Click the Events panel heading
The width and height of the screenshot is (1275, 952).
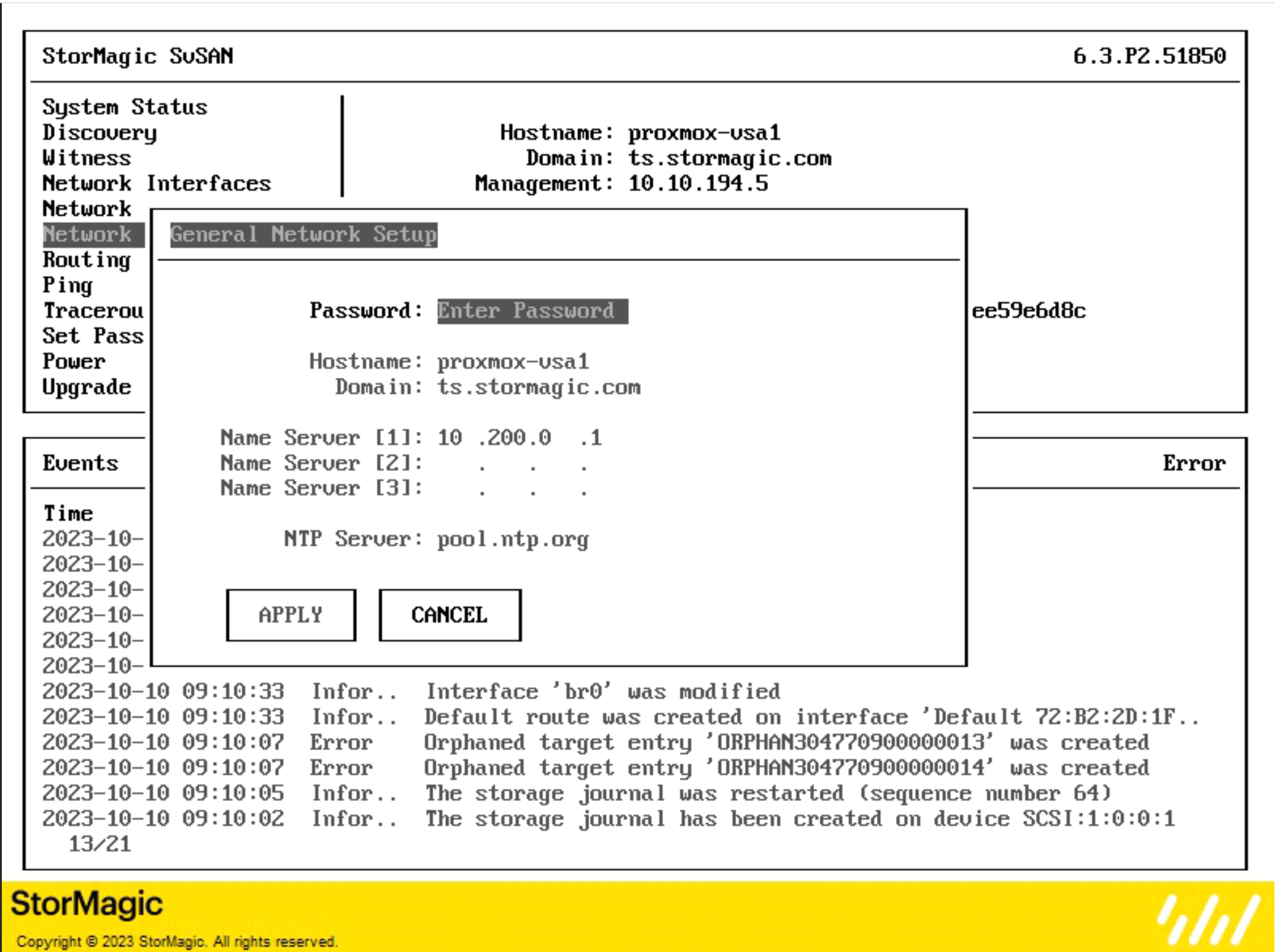[80, 463]
